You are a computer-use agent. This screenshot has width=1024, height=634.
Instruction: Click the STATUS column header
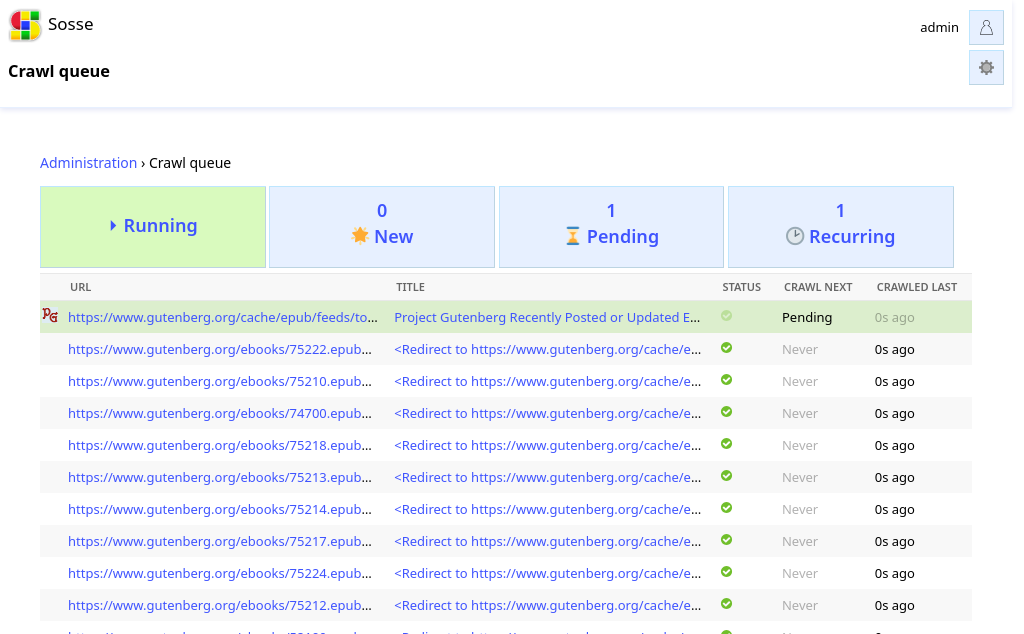(x=741, y=287)
